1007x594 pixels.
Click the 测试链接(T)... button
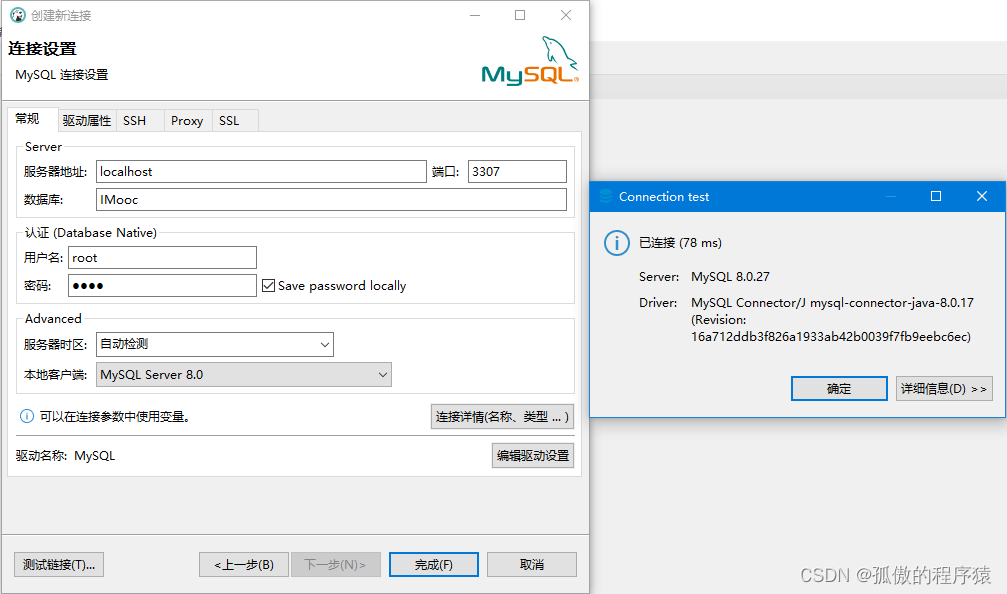59,564
